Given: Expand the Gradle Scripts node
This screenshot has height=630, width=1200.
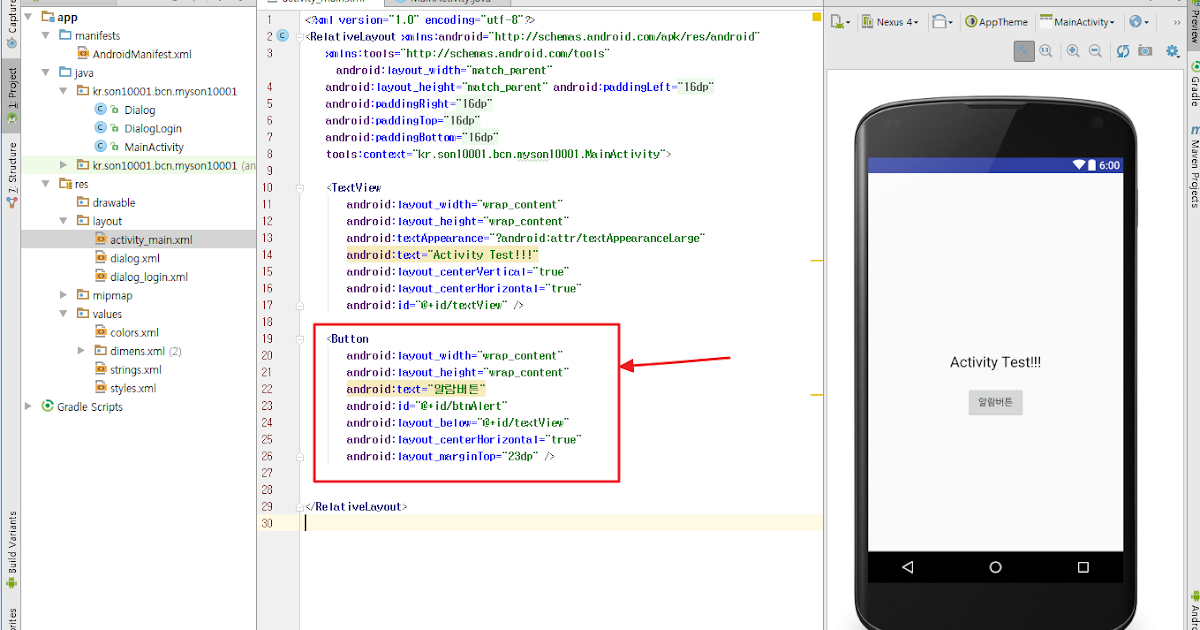Looking at the screenshot, I should pos(30,407).
